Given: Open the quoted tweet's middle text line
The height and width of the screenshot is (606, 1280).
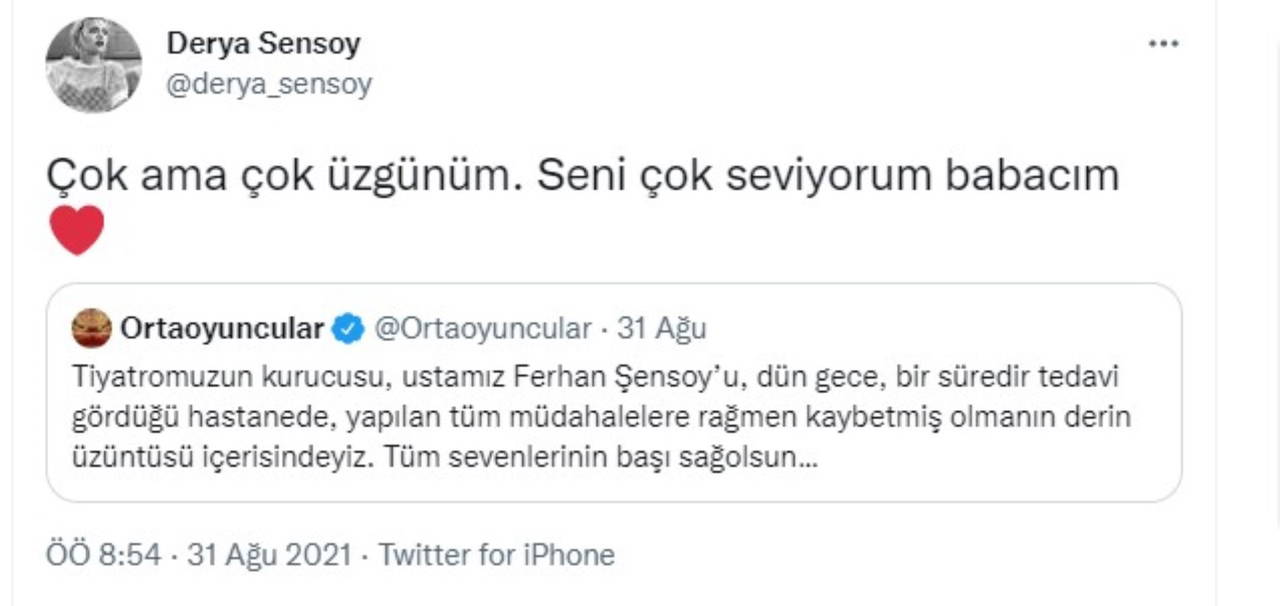Looking at the screenshot, I should (600, 418).
